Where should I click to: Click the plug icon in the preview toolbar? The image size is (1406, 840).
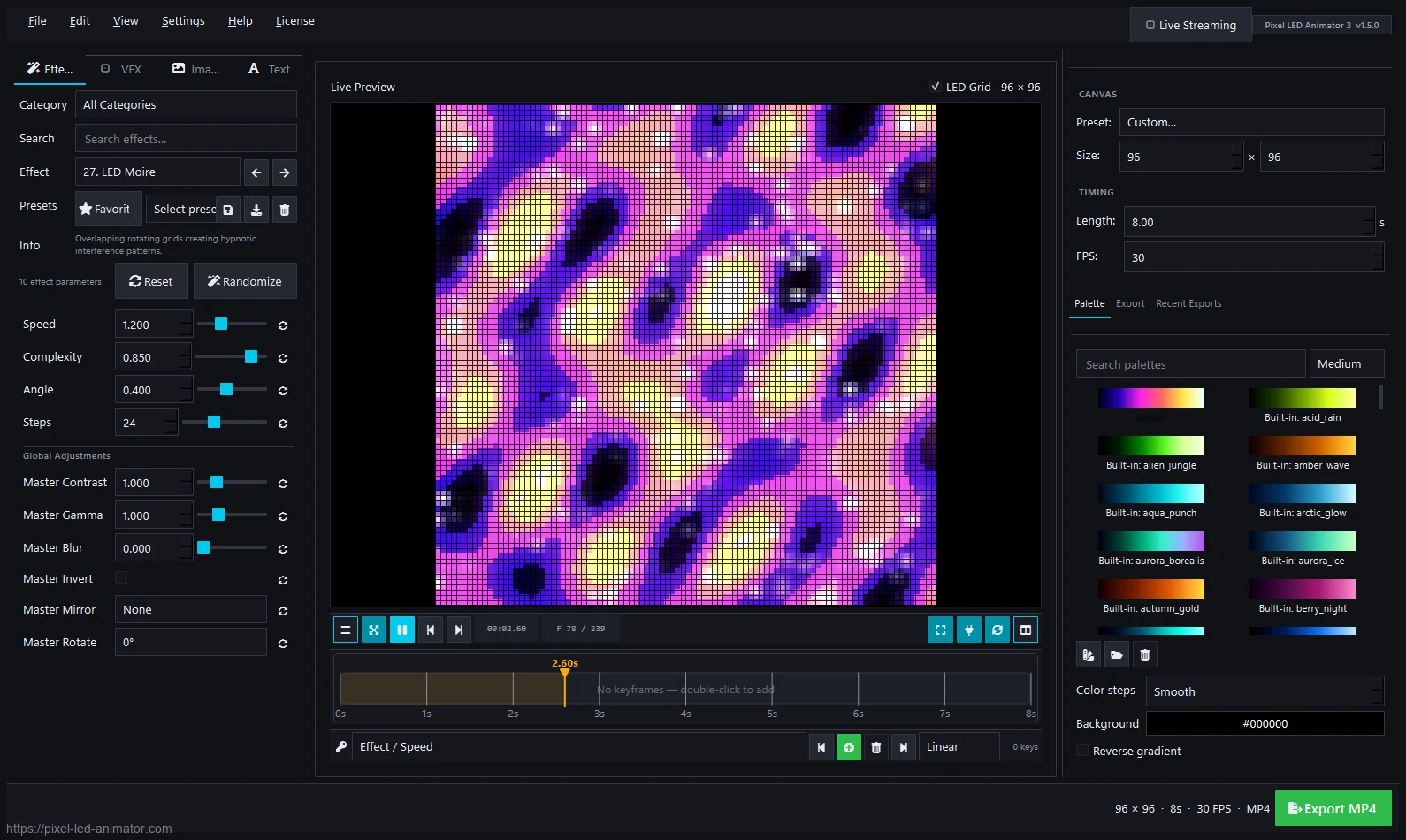click(x=969, y=630)
